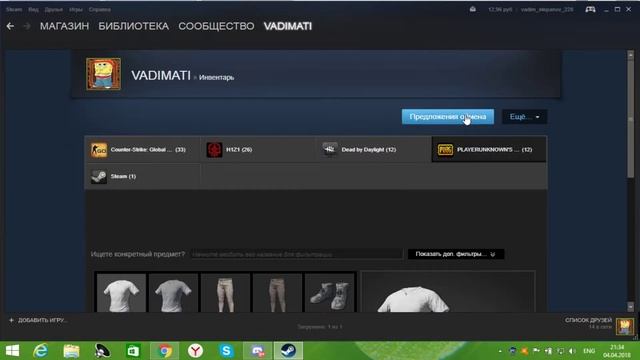Click the vertical scrollbar thumb

coord(631,118)
